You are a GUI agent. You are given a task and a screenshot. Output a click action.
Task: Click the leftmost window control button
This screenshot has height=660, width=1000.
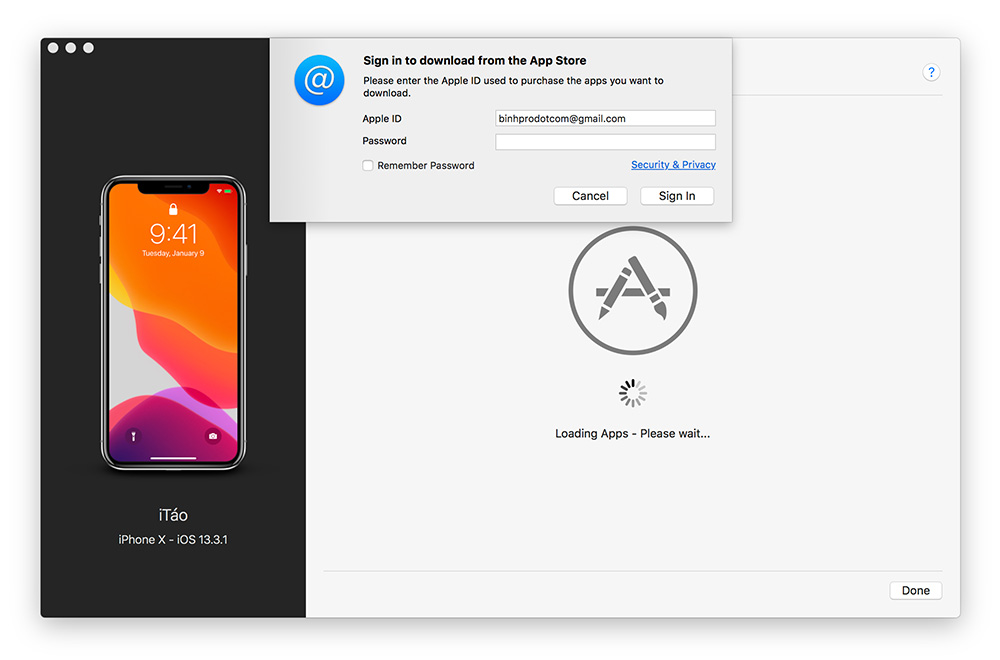point(53,48)
